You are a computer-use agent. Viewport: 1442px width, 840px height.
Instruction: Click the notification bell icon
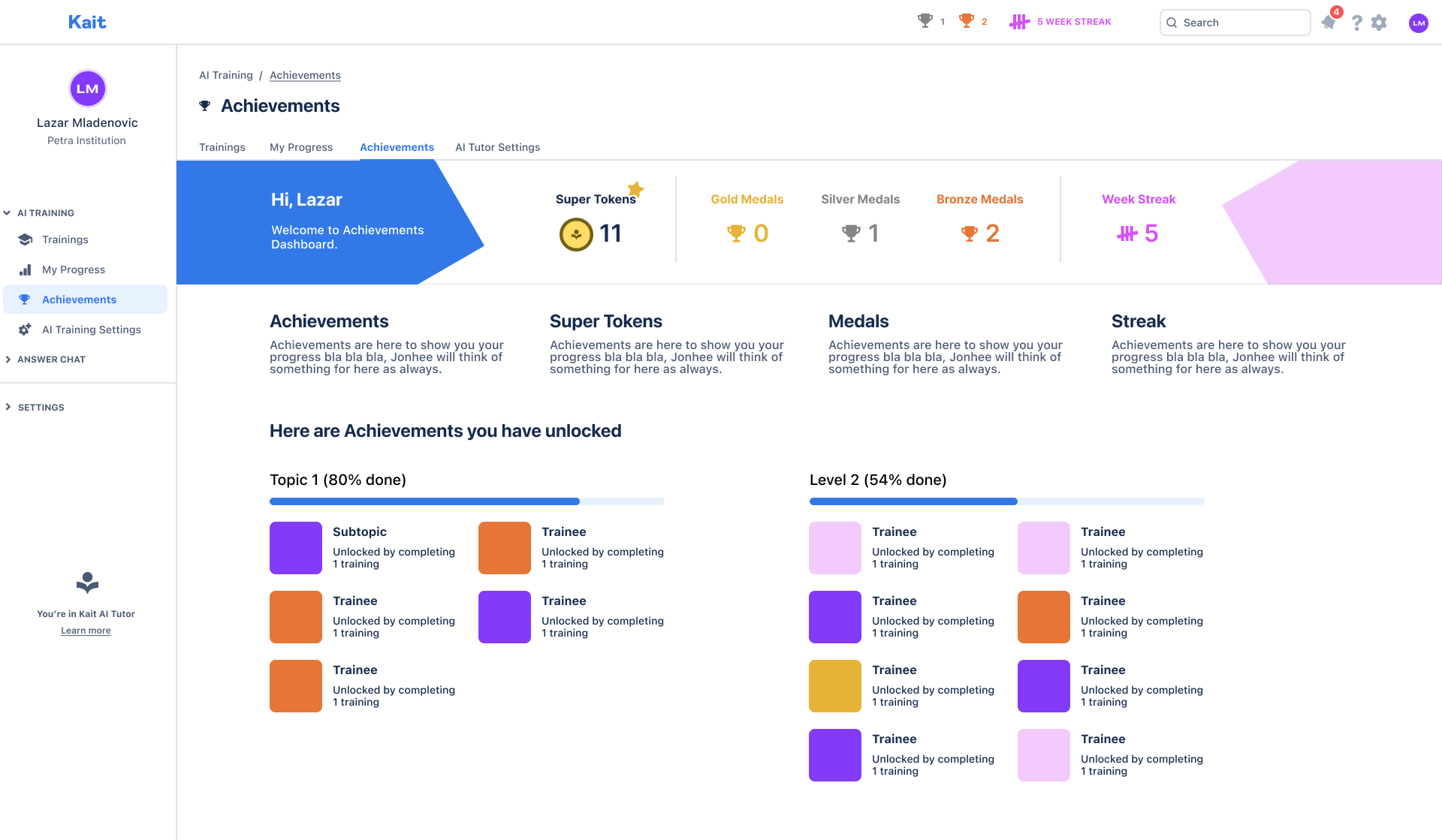[1329, 22]
